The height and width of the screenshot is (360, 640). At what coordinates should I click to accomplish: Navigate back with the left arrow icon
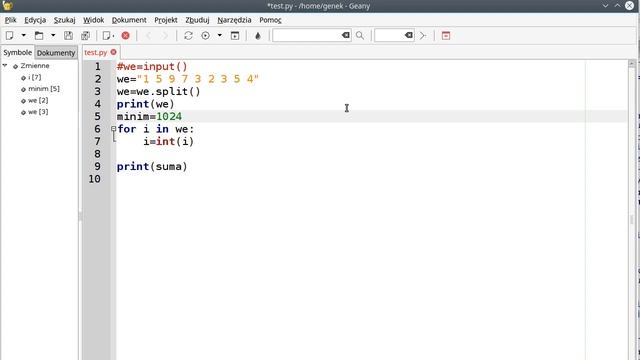pos(149,36)
